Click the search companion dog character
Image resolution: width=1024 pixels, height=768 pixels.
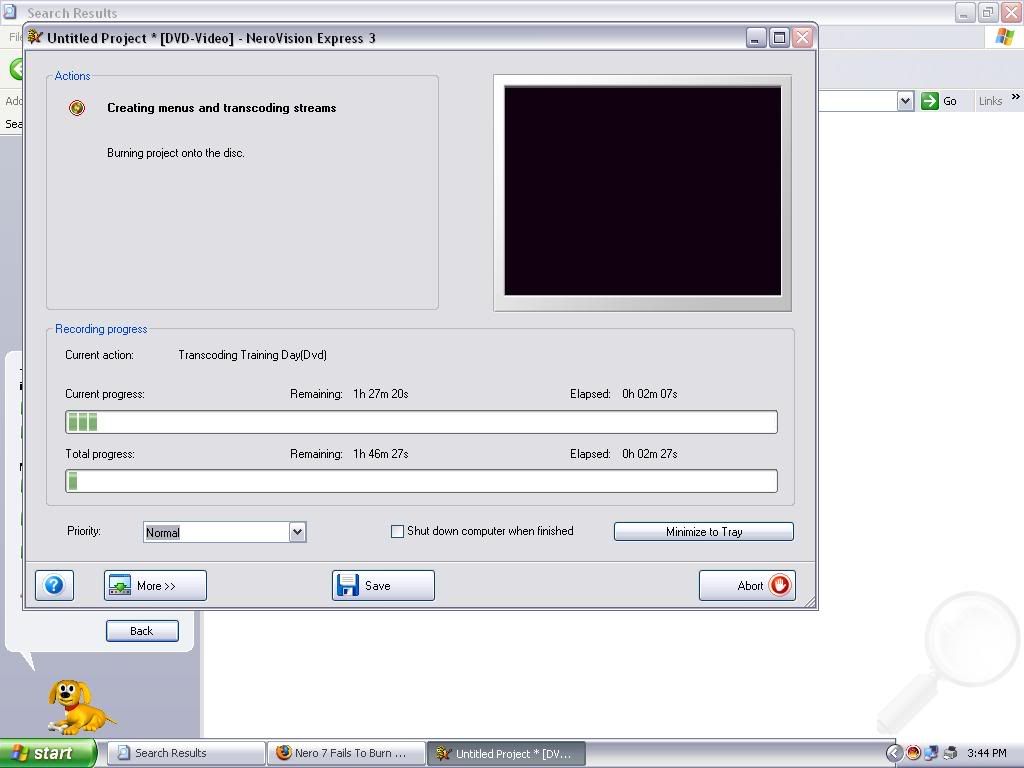[79, 707]
